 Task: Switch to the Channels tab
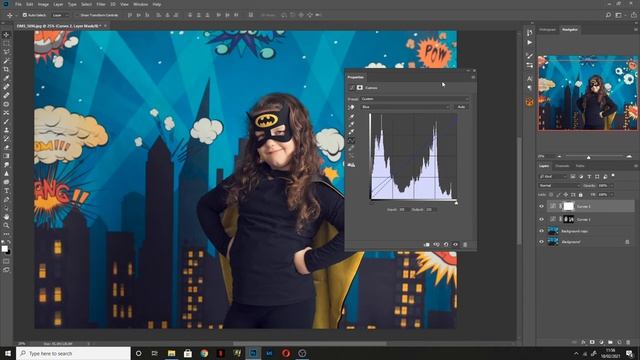pos(562,166)
